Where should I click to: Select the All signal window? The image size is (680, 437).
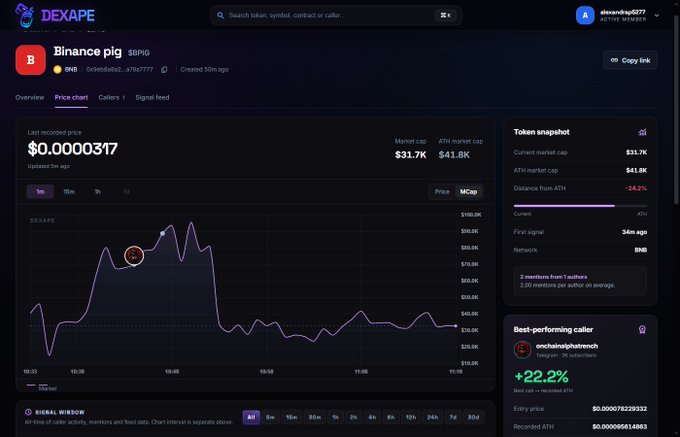(x=251, y=417)
